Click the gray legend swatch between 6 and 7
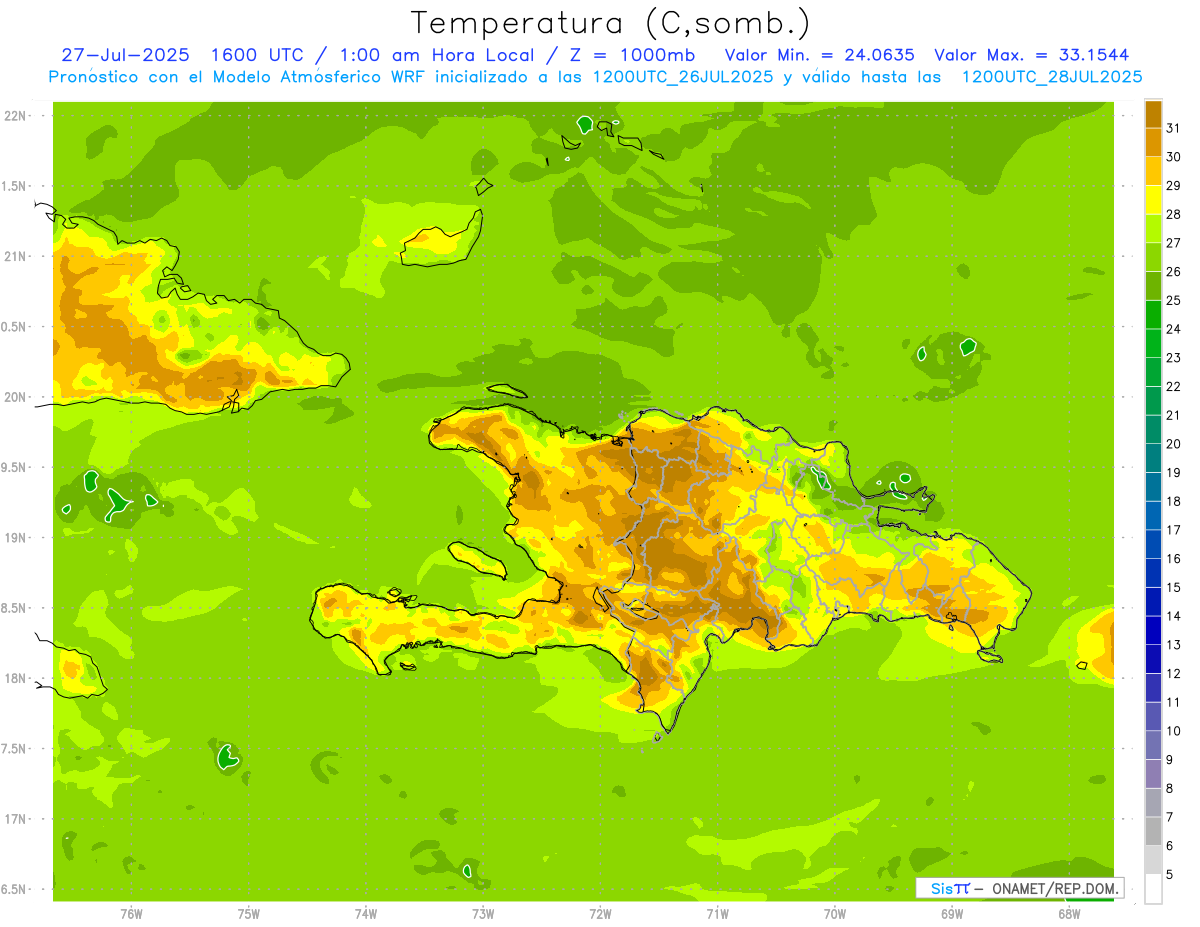The width and height of the screenshot is (1200, 927). (x=1153, y=832)
